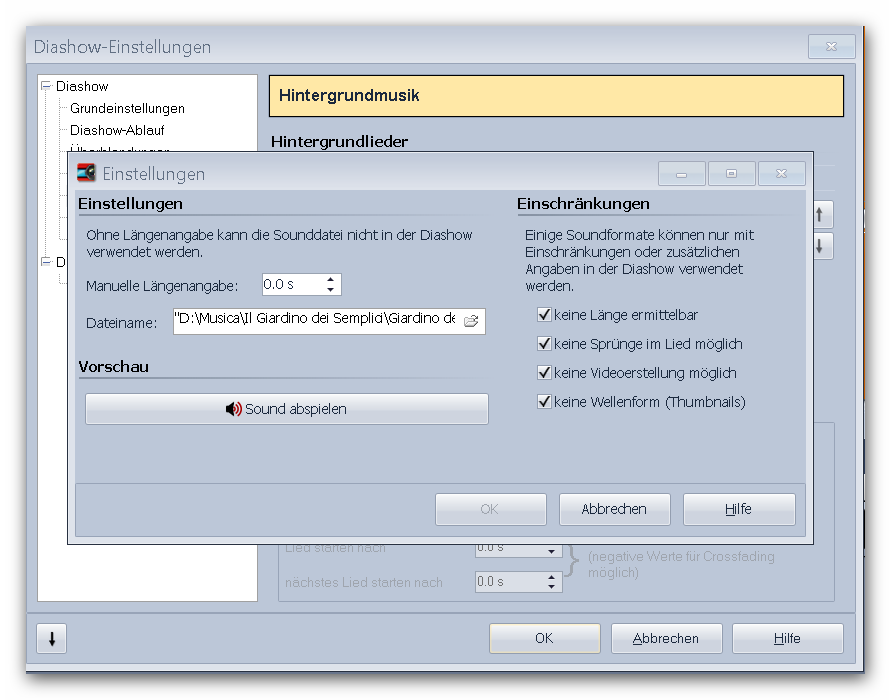Increase Manuelle Längenangabe with up arrow

click(330, 280)
